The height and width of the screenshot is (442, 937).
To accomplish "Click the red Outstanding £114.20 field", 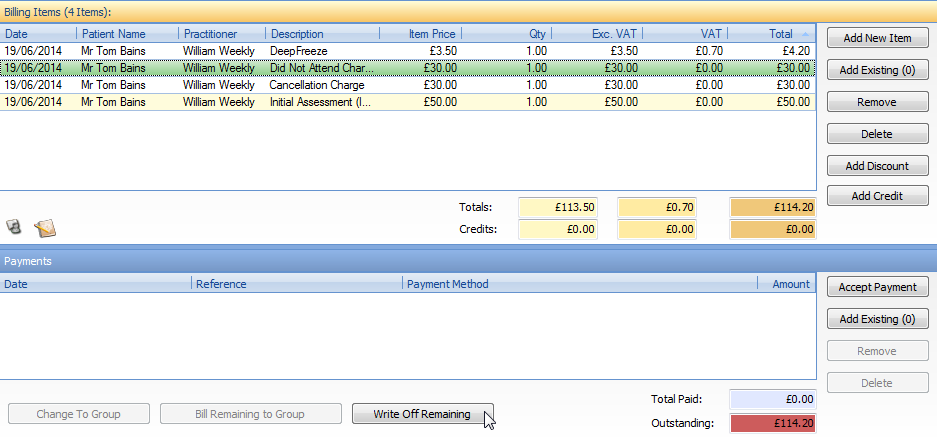I will click(773, 423).
